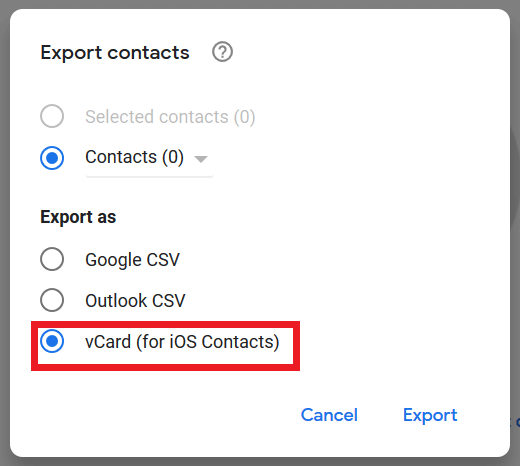This screenshot has height=466, width=520.
Task: Open the help icon beside Export contacts
Action: [x=222, y=52]
